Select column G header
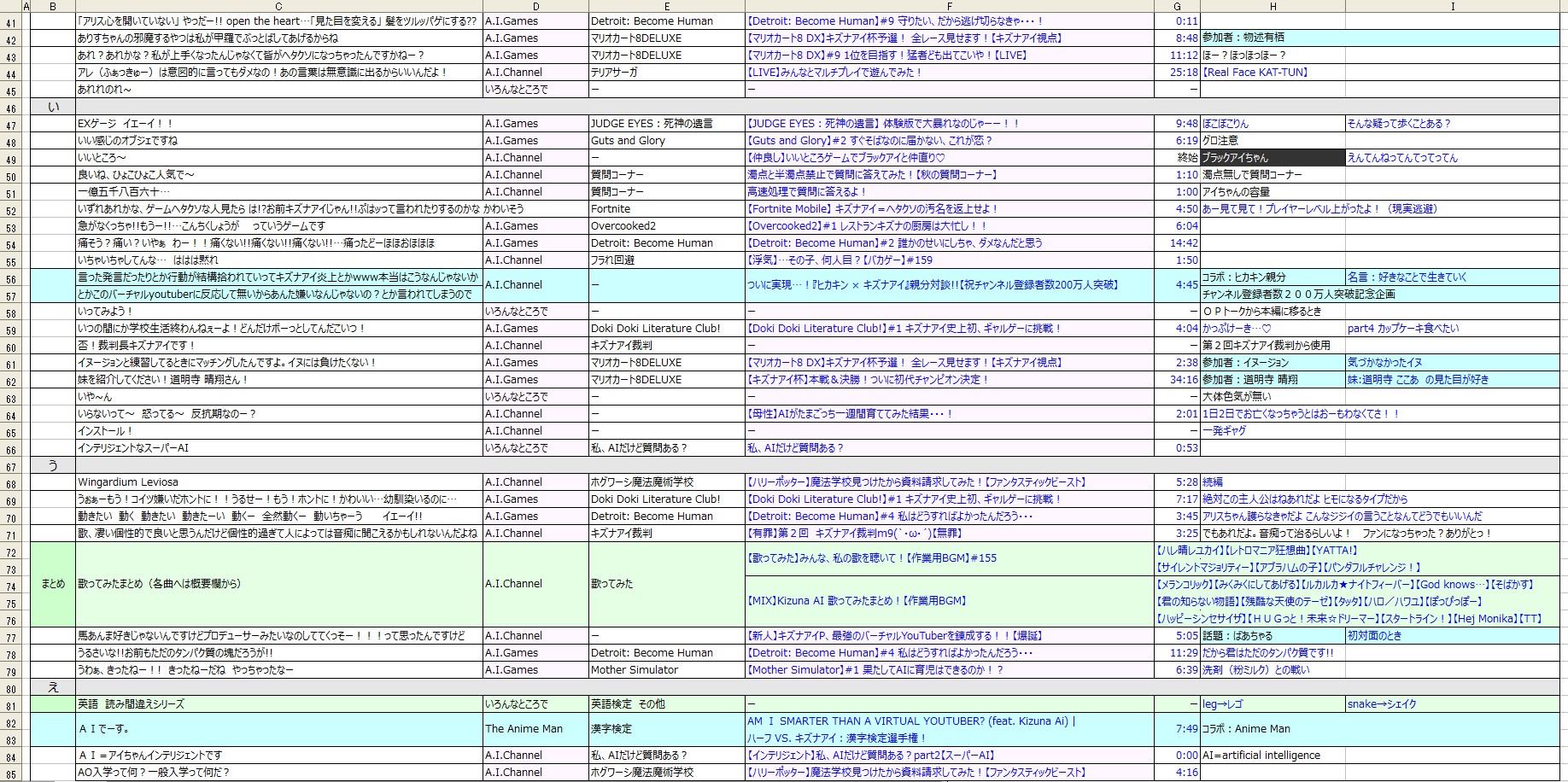This screenshot has width=1568, height=782. 1177,6
